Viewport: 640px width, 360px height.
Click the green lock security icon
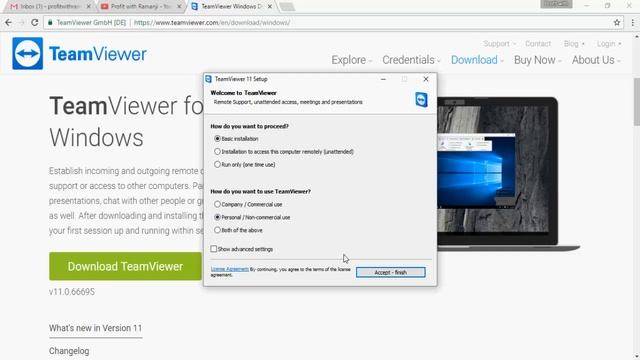50,22
